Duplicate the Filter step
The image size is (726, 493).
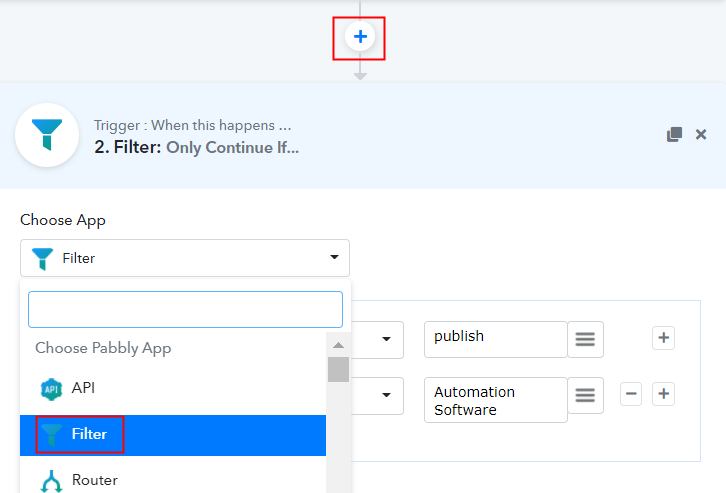point(674,134)
